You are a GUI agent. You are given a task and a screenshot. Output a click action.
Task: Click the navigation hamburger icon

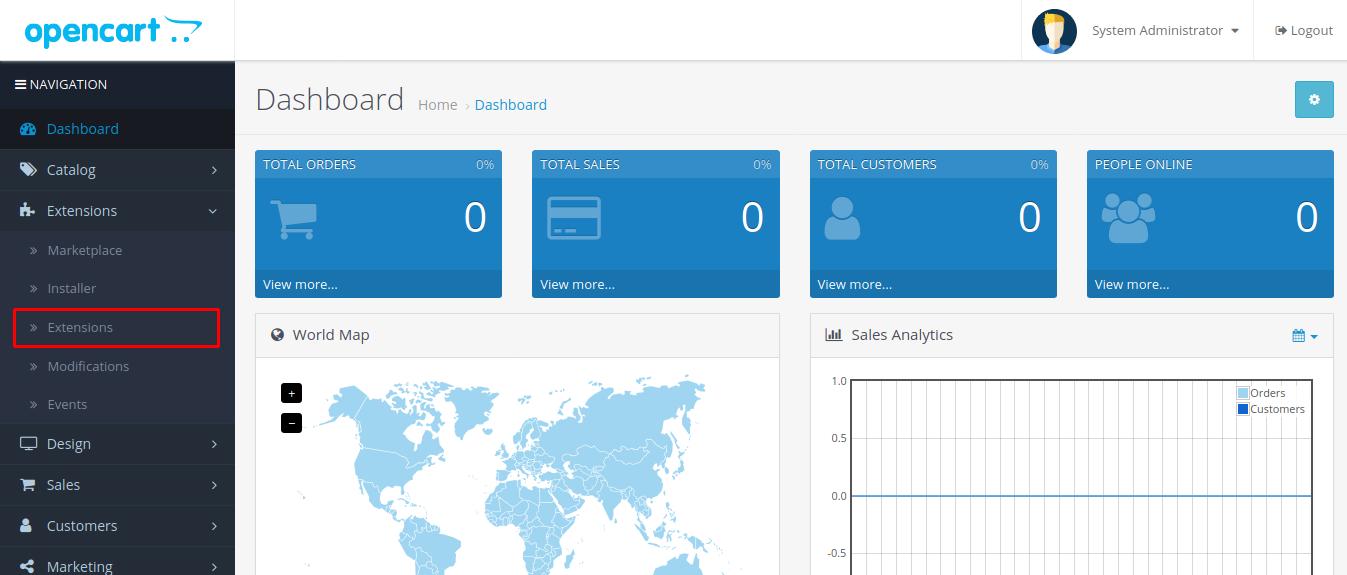coord(20,85)
